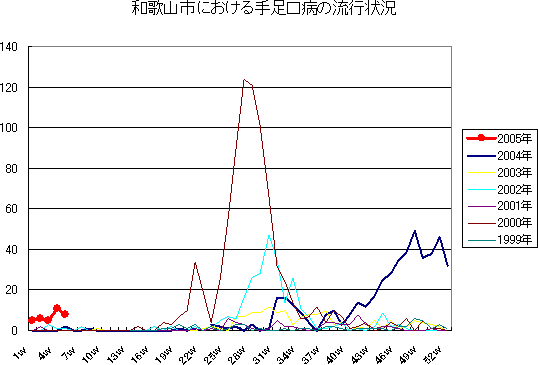Click the highest red 2005 marker
Screen dimensions: 538x365
click(57, 308)
